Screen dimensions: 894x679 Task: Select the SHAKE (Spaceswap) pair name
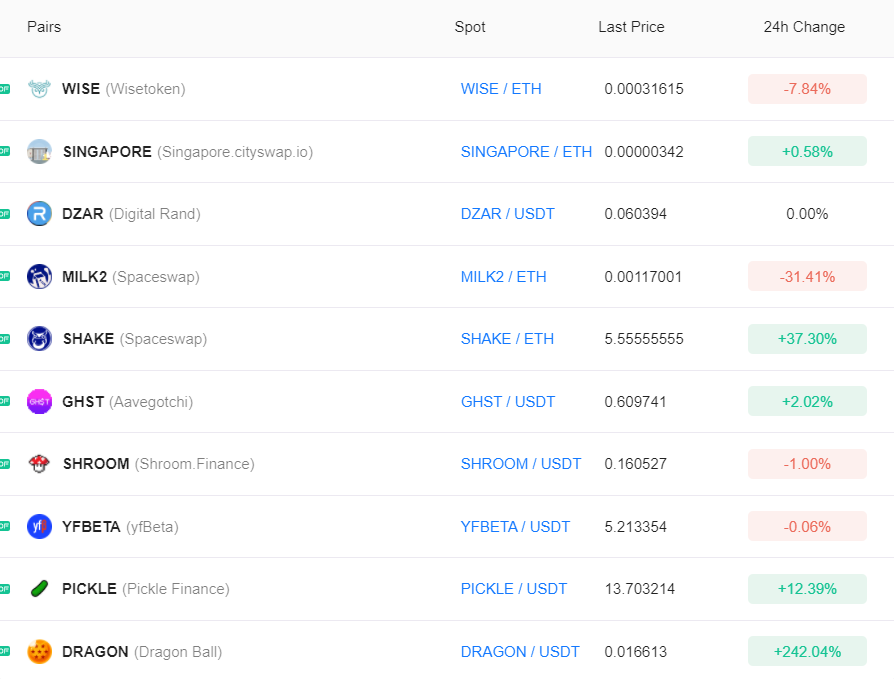coord(135,339)
